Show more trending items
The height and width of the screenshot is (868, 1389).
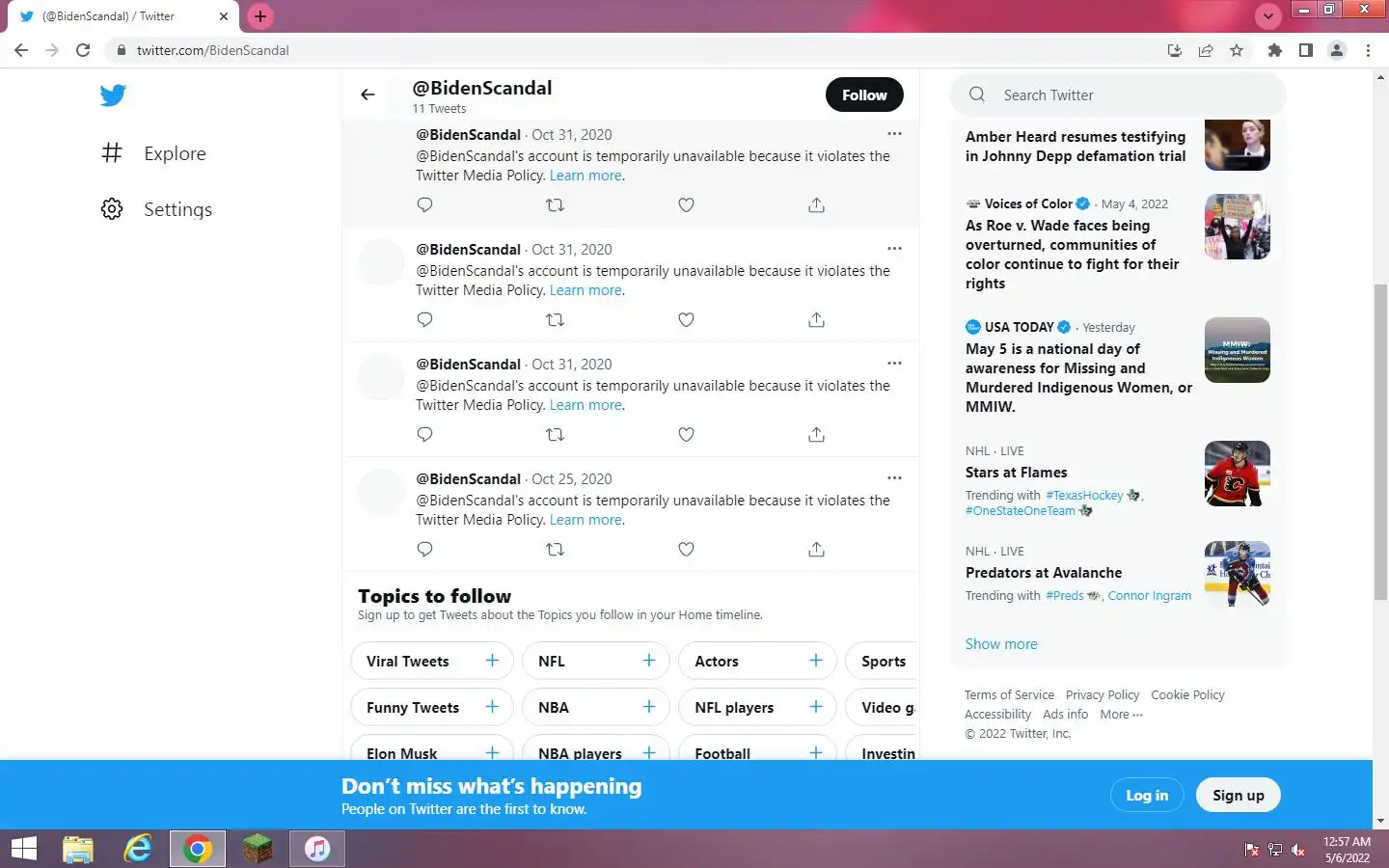[x=1001, y=644]
